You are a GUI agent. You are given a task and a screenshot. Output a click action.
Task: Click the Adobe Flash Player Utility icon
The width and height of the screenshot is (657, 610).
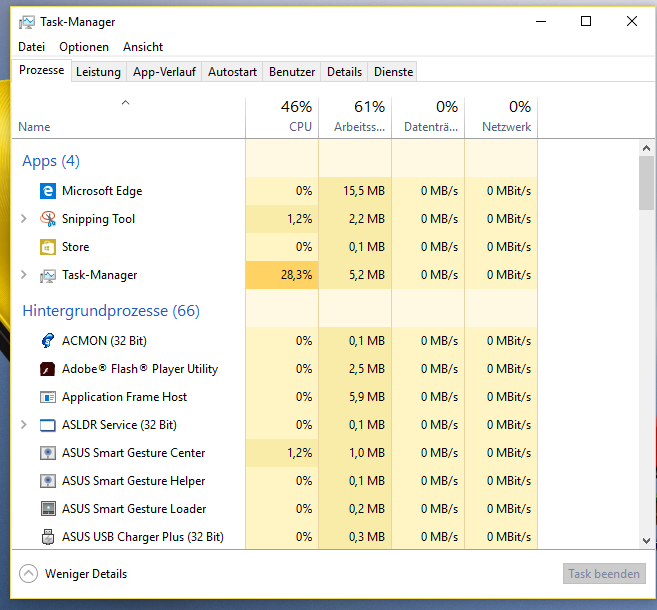[48, 369]
